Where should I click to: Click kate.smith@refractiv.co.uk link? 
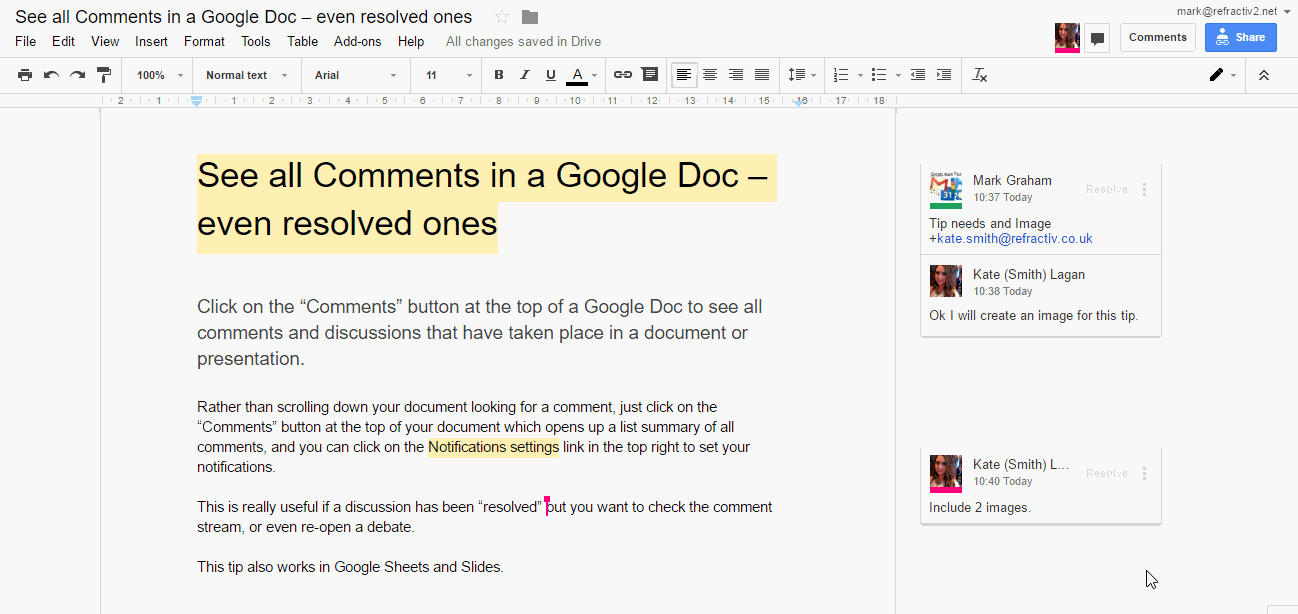(x=1014, y=239)
